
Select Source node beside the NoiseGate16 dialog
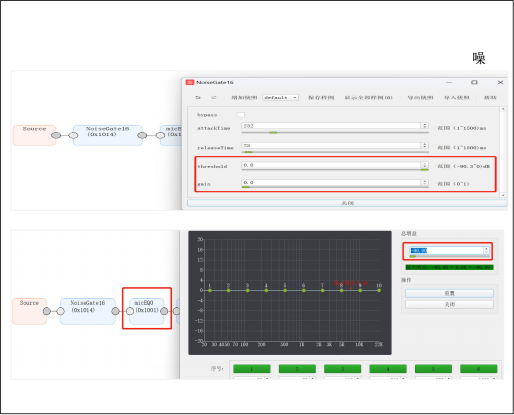pos(34,135)
